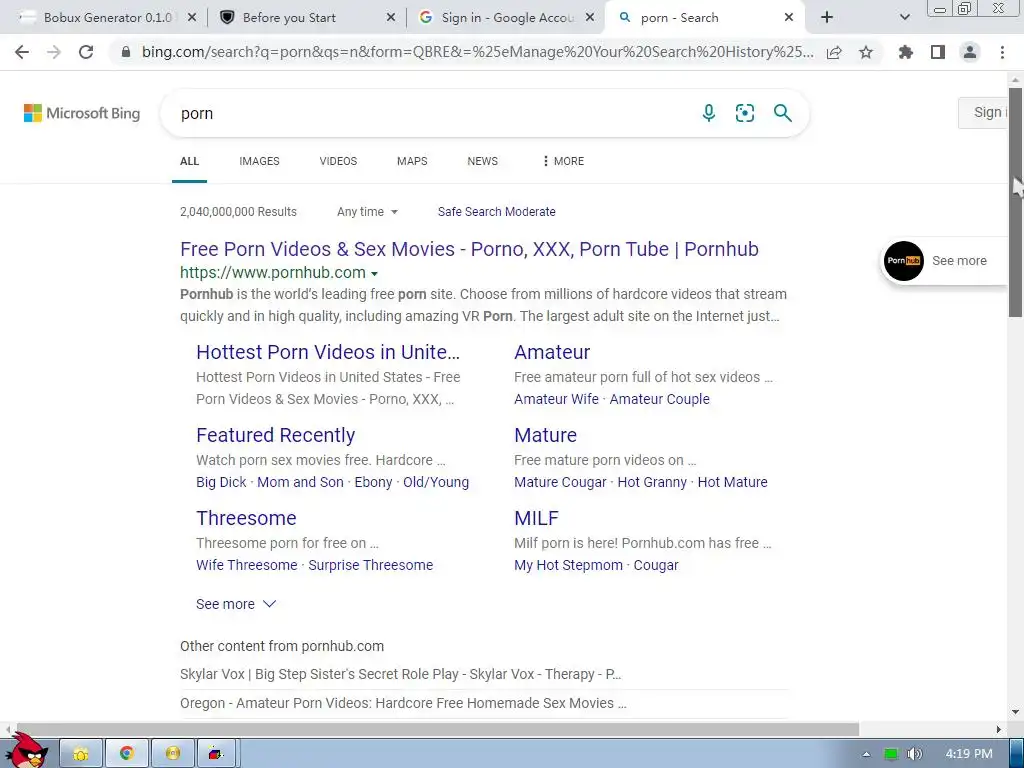Click the Safe Search Moderate link
The height and width of the screenshot is (768, 1024).
[496, 212]
